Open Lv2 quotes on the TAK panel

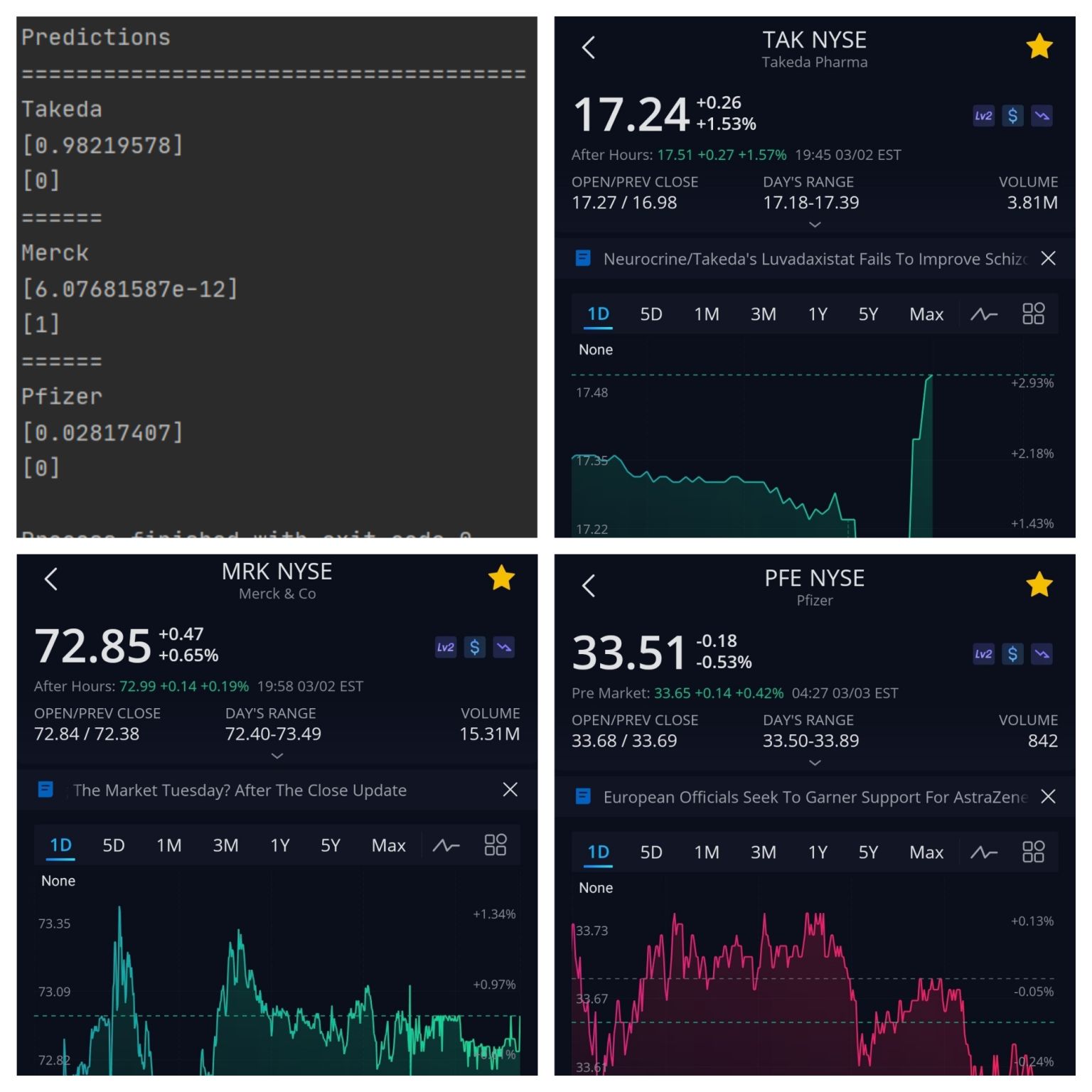(983, 116)
